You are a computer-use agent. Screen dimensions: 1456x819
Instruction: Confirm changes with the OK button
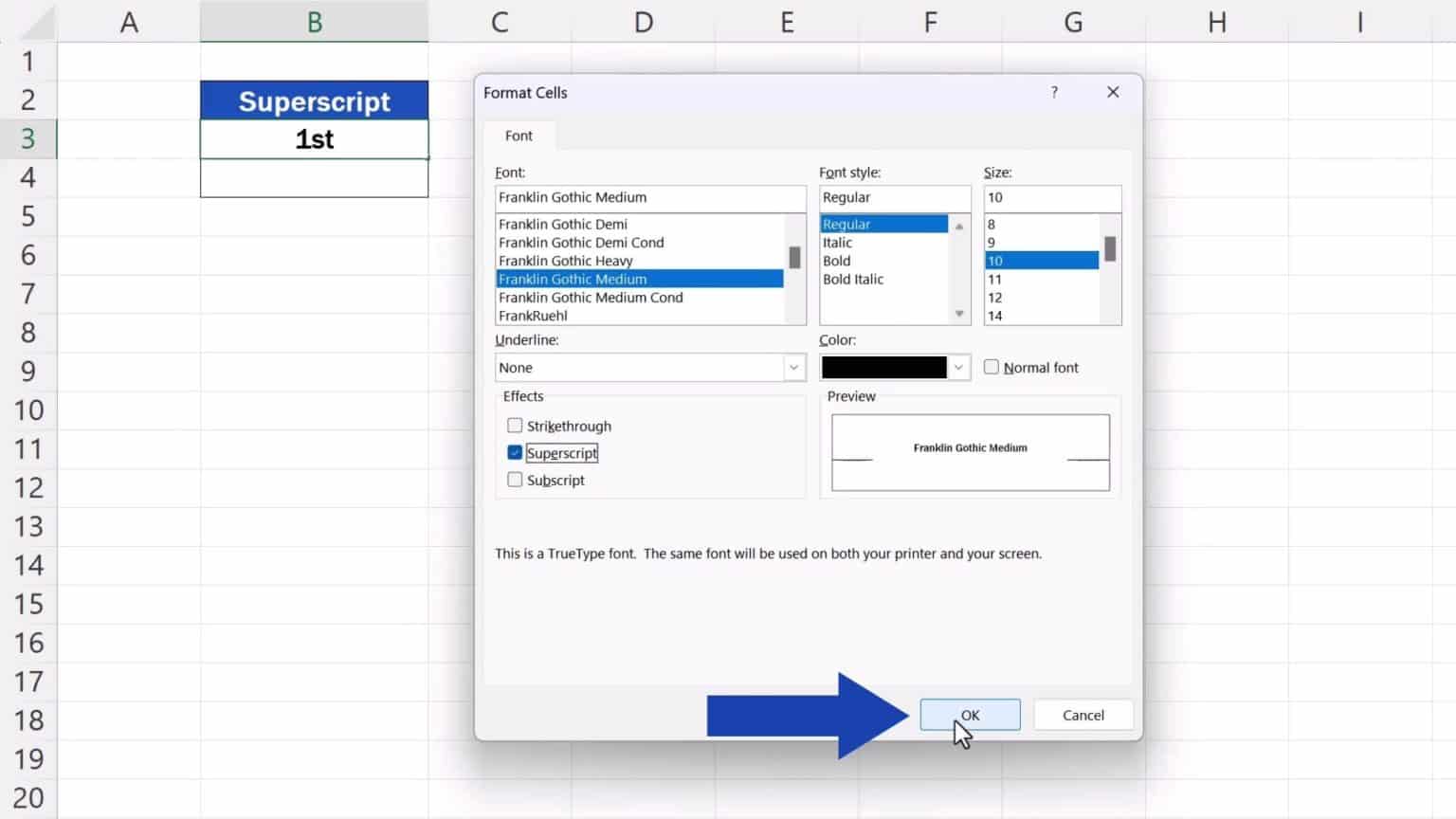[x=969, y=715]
